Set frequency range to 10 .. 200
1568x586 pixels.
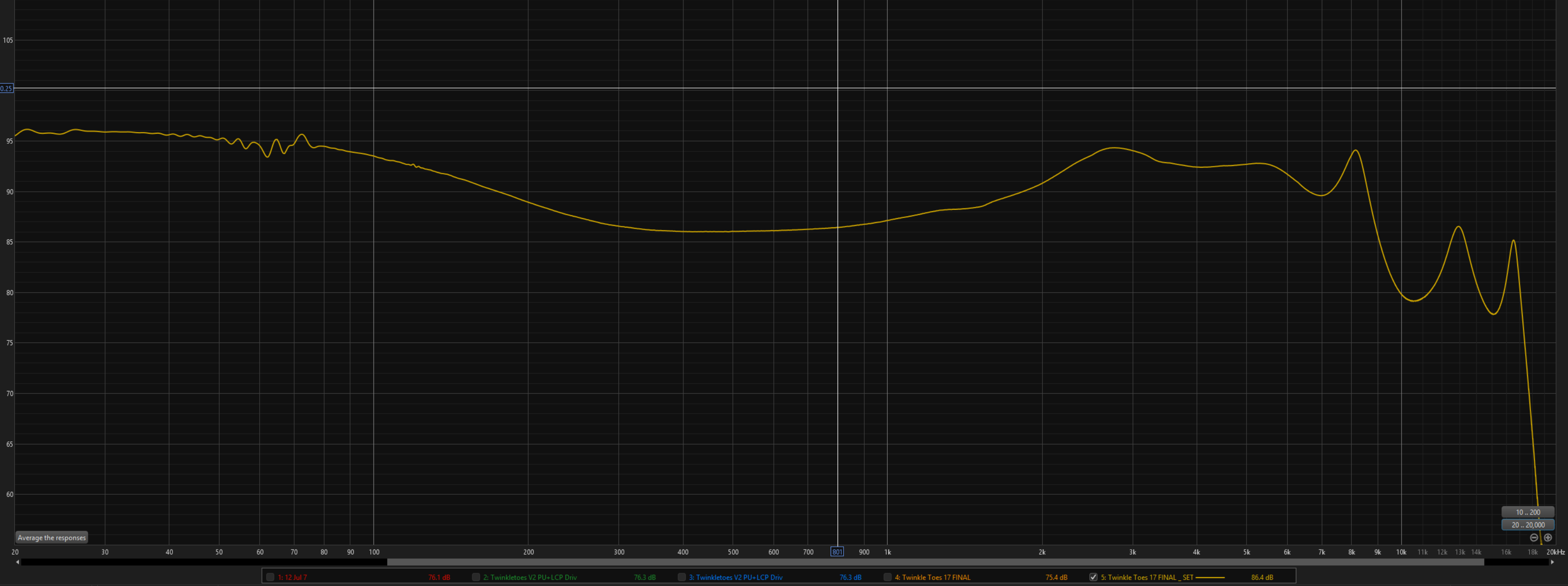(1528, 512)
